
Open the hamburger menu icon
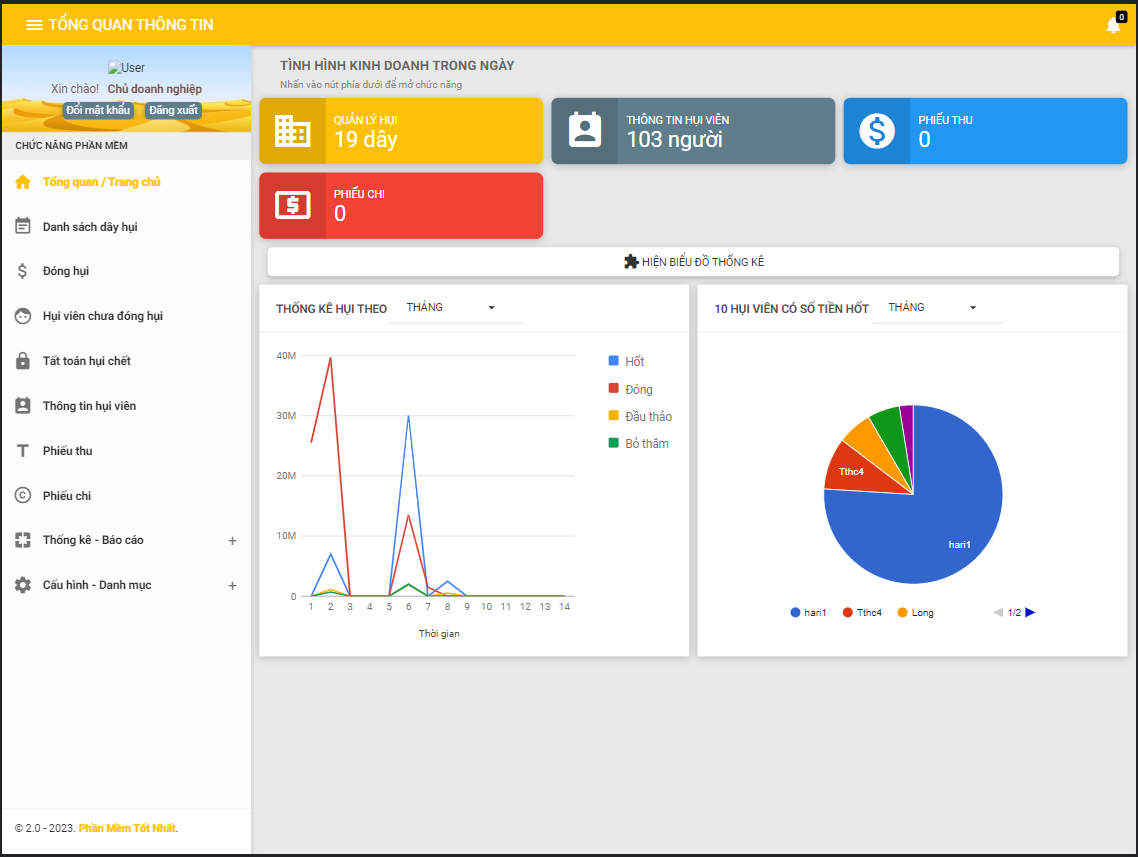click(x=34, y=25)
